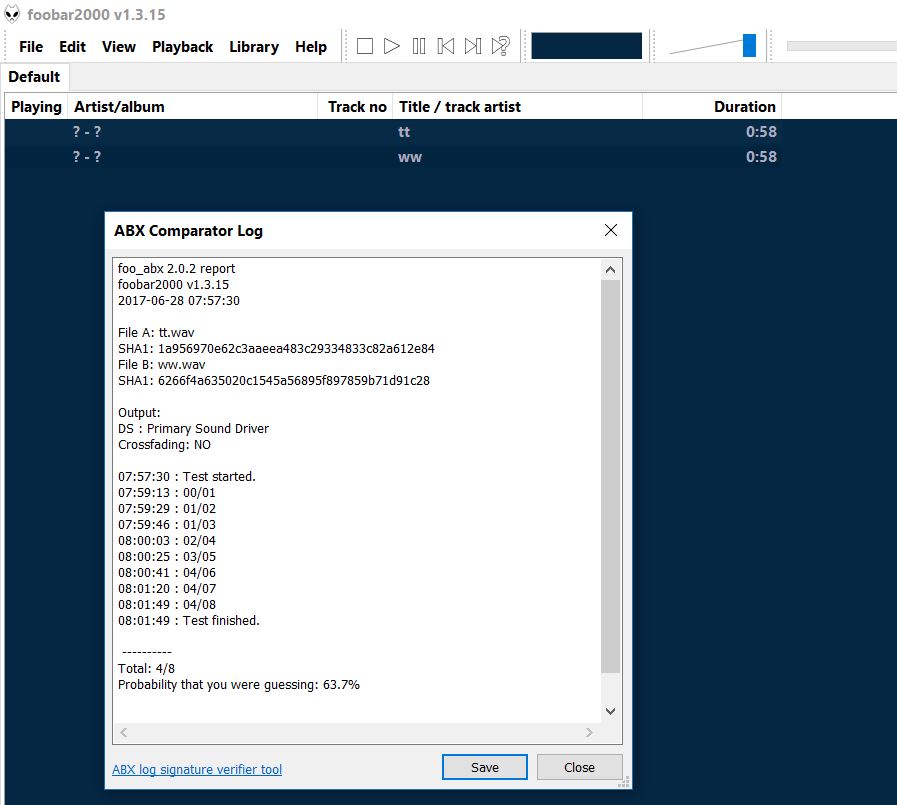Open the Library menu
Screen dimensions: 897x805
pos(254,46)
